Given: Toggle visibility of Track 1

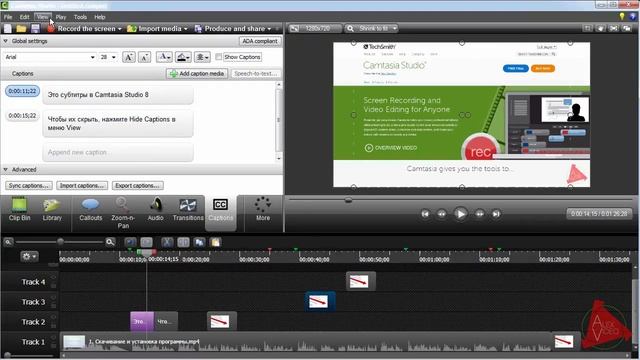Looking at the screenshot, I should [53, 338].
